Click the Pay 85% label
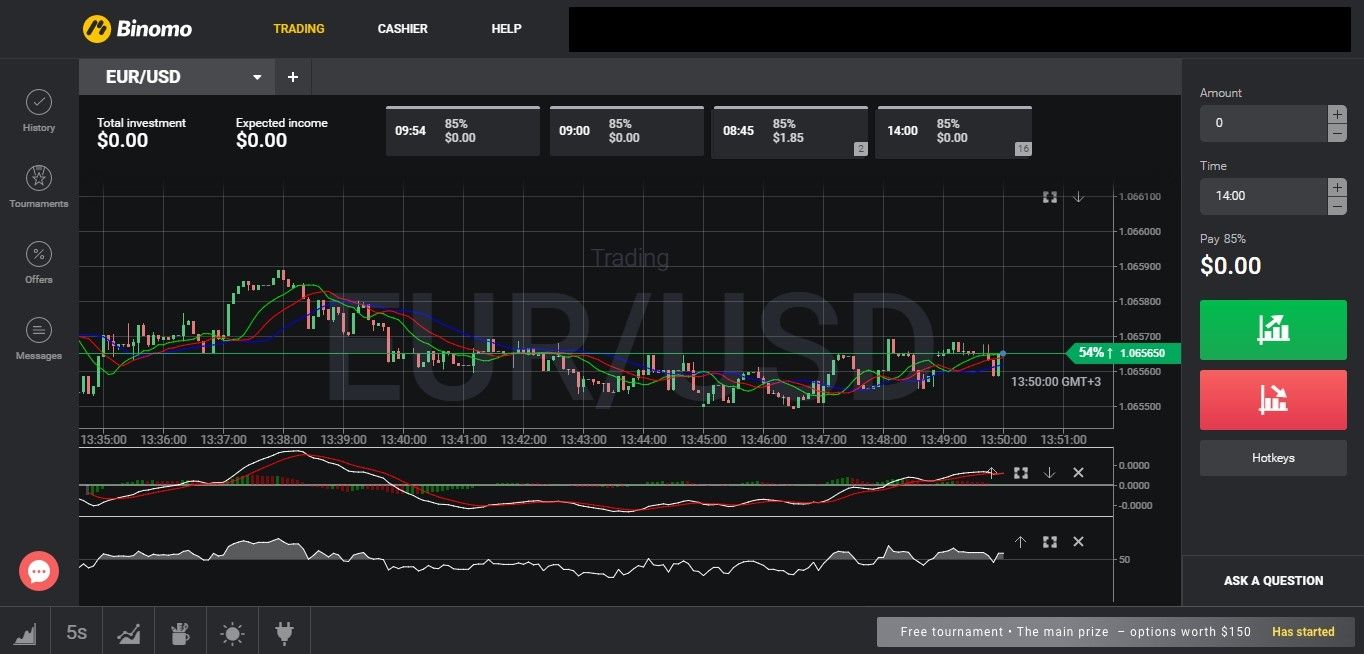This screenshot has width=1364, height=654. tap(1223, 239)
